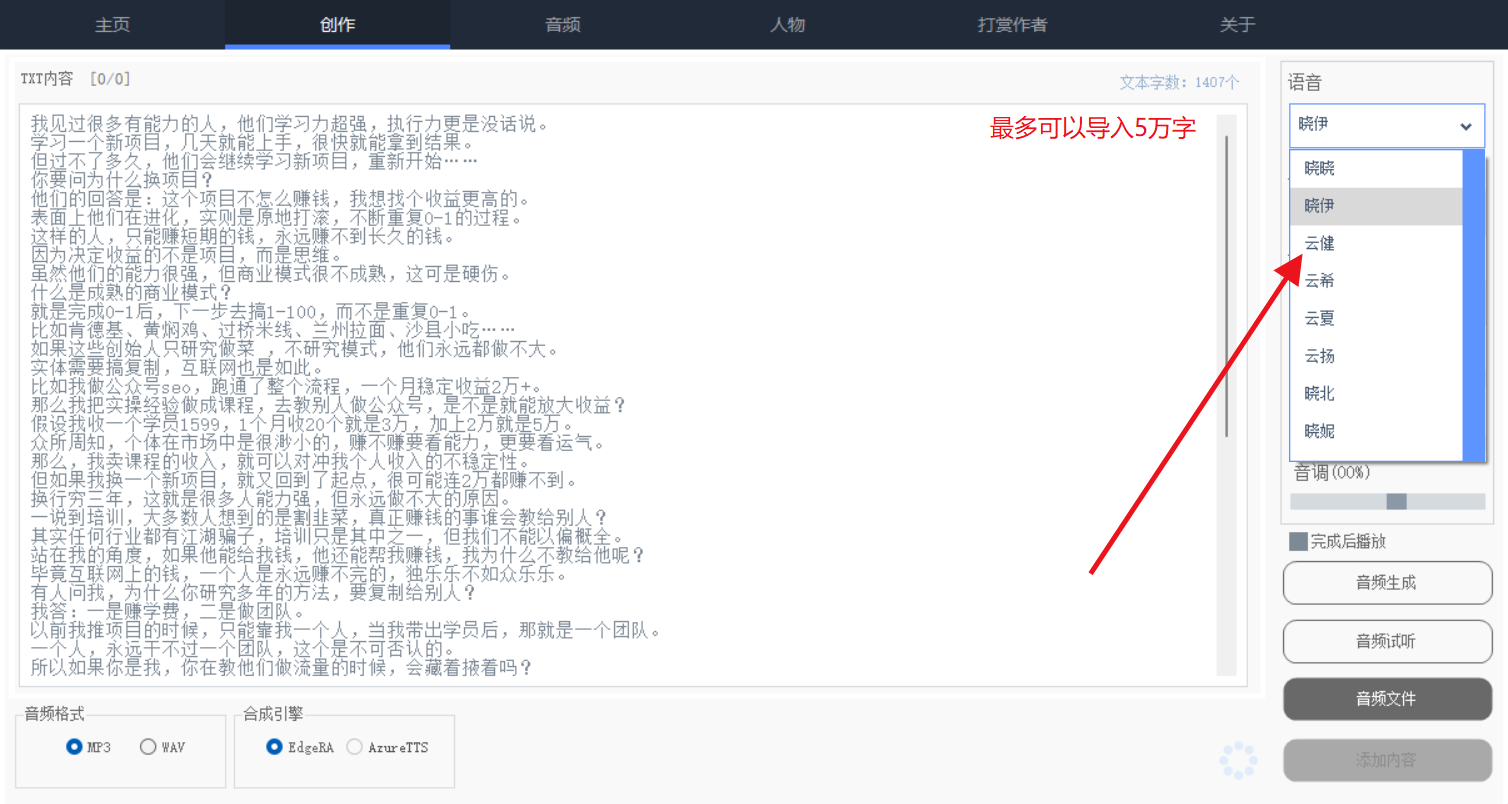Click the line 我答：一是赚学费，二是做团队。

pos(168,612)
